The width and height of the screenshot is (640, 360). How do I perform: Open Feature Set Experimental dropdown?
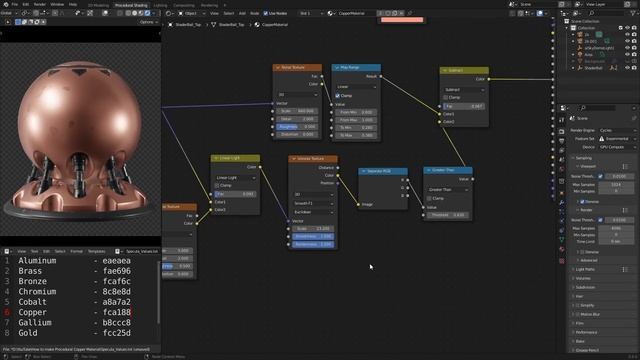pos(618,139)
